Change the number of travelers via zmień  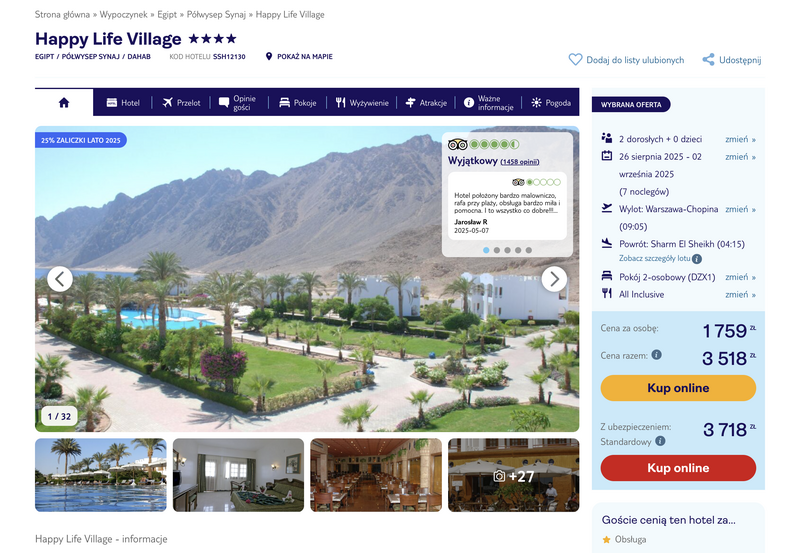pyautogui.click(x=740, y=139)
